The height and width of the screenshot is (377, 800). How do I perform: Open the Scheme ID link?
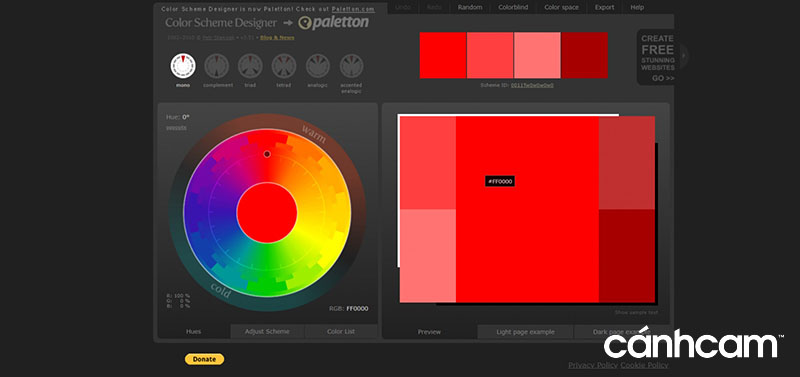[532, 85]
